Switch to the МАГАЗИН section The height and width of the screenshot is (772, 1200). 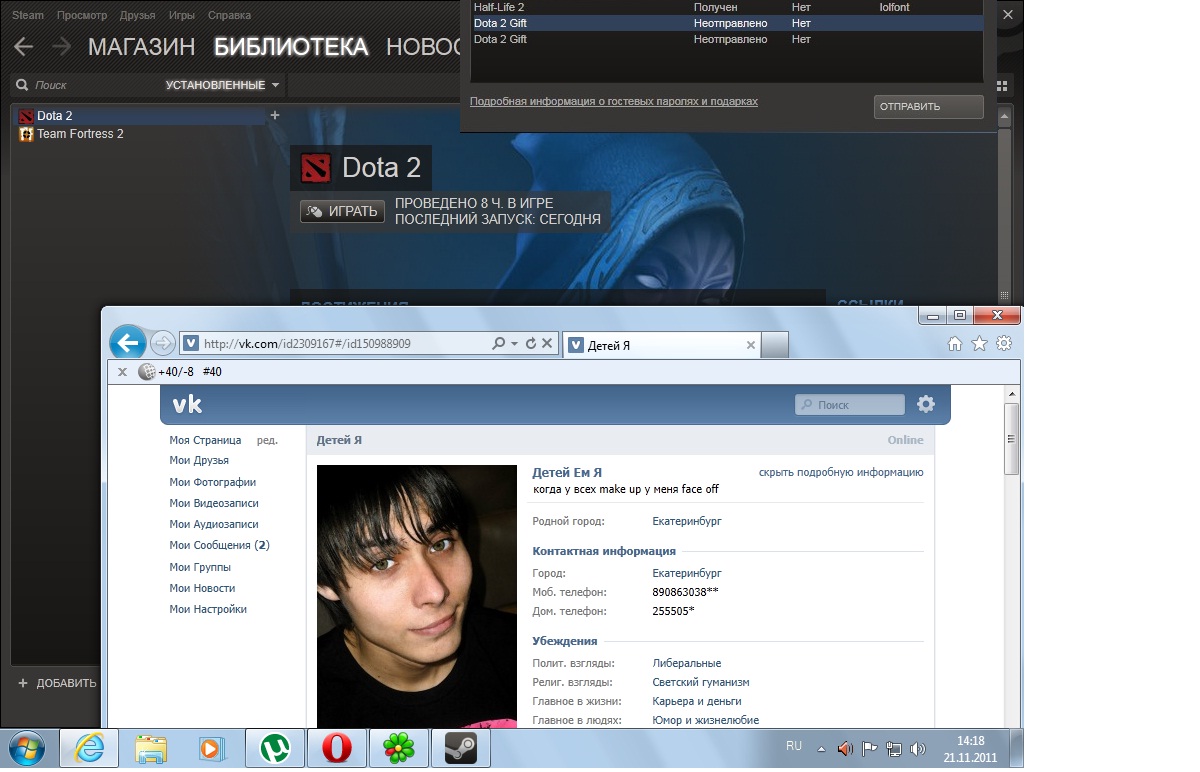[141, 47]
